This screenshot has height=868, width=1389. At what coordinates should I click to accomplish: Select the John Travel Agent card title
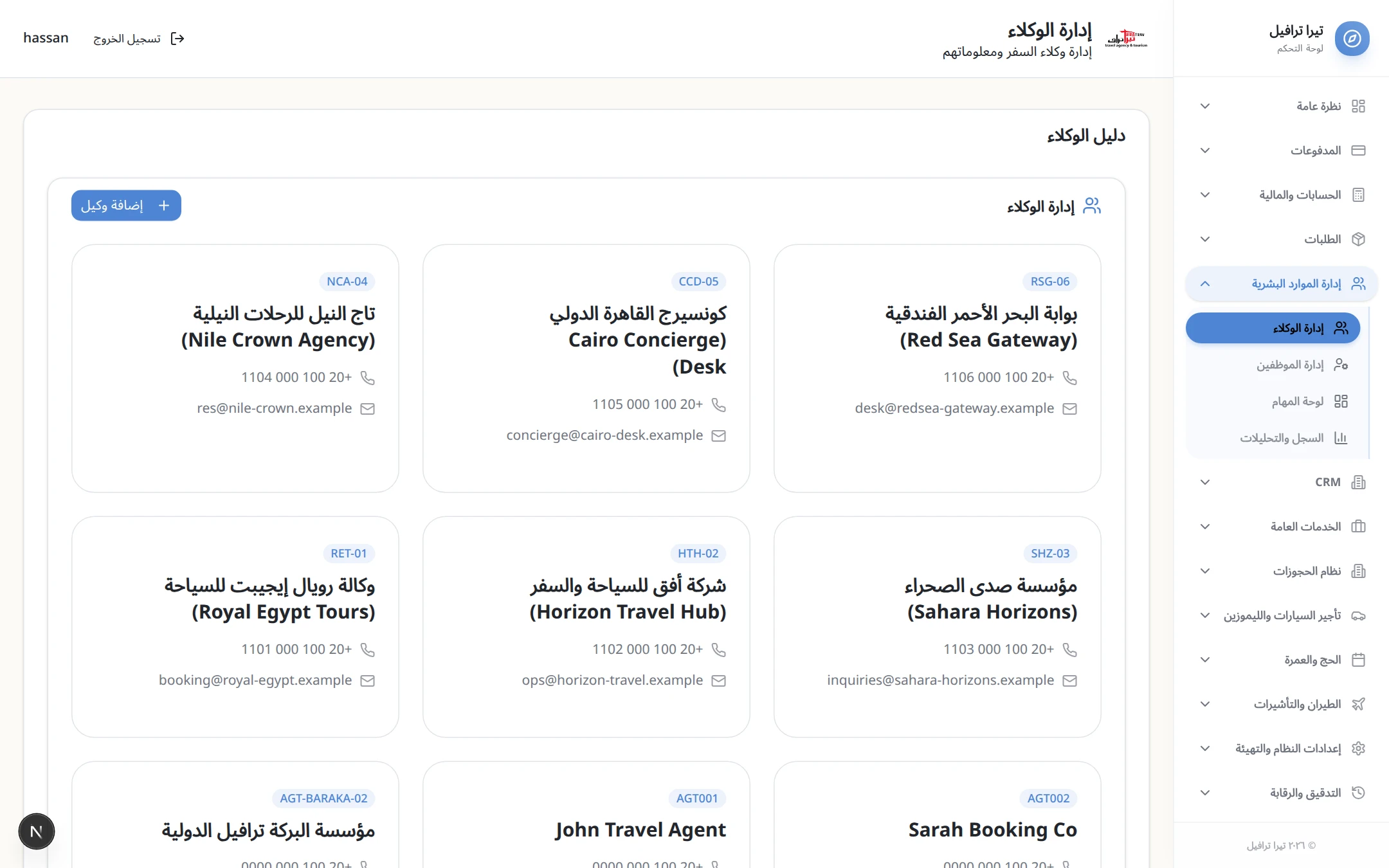click(641, 830)
